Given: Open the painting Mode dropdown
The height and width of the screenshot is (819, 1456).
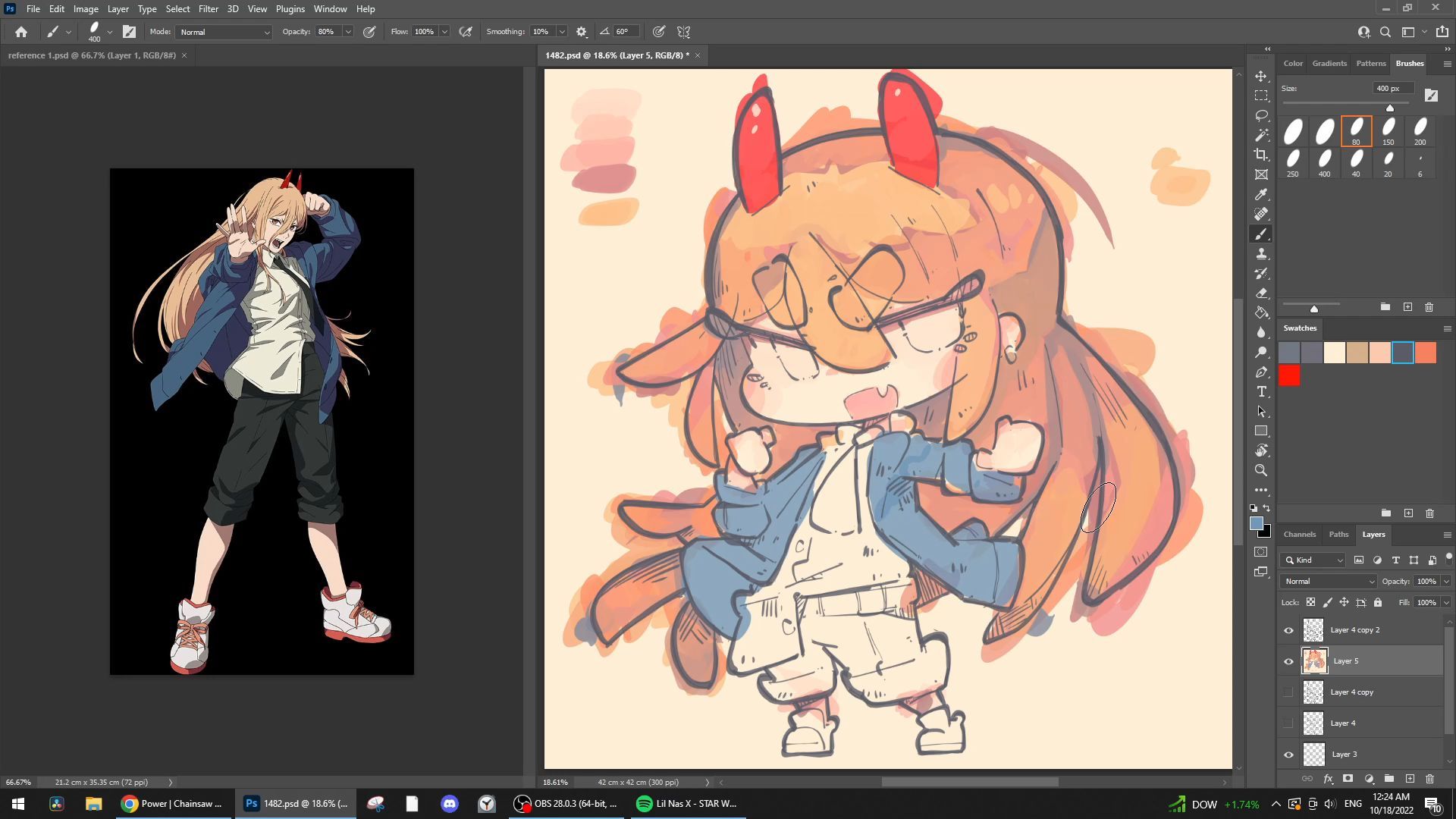Looking at the screenshot, I should pos(224,32).
